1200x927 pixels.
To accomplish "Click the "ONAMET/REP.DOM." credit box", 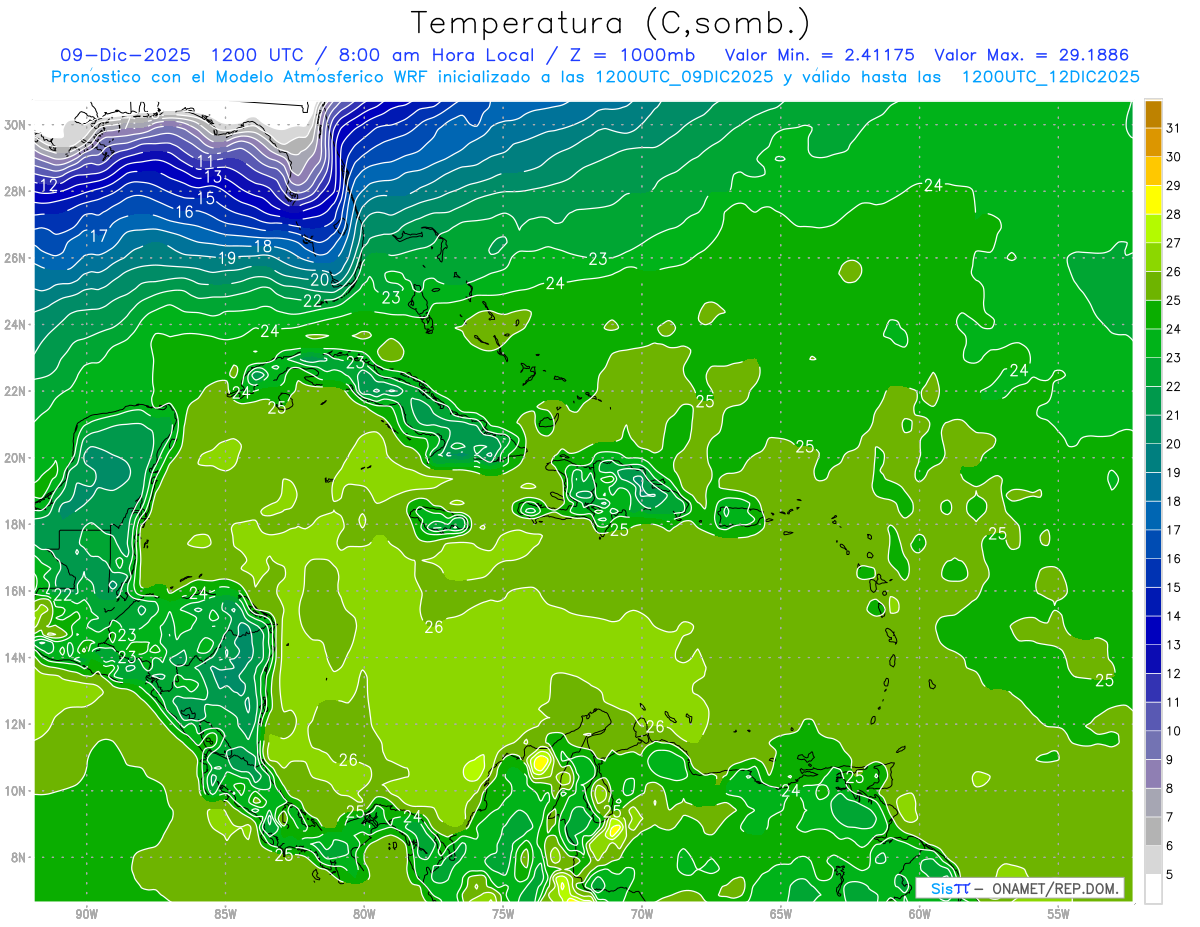I will pyautogui.click(x=1018, y=888).
